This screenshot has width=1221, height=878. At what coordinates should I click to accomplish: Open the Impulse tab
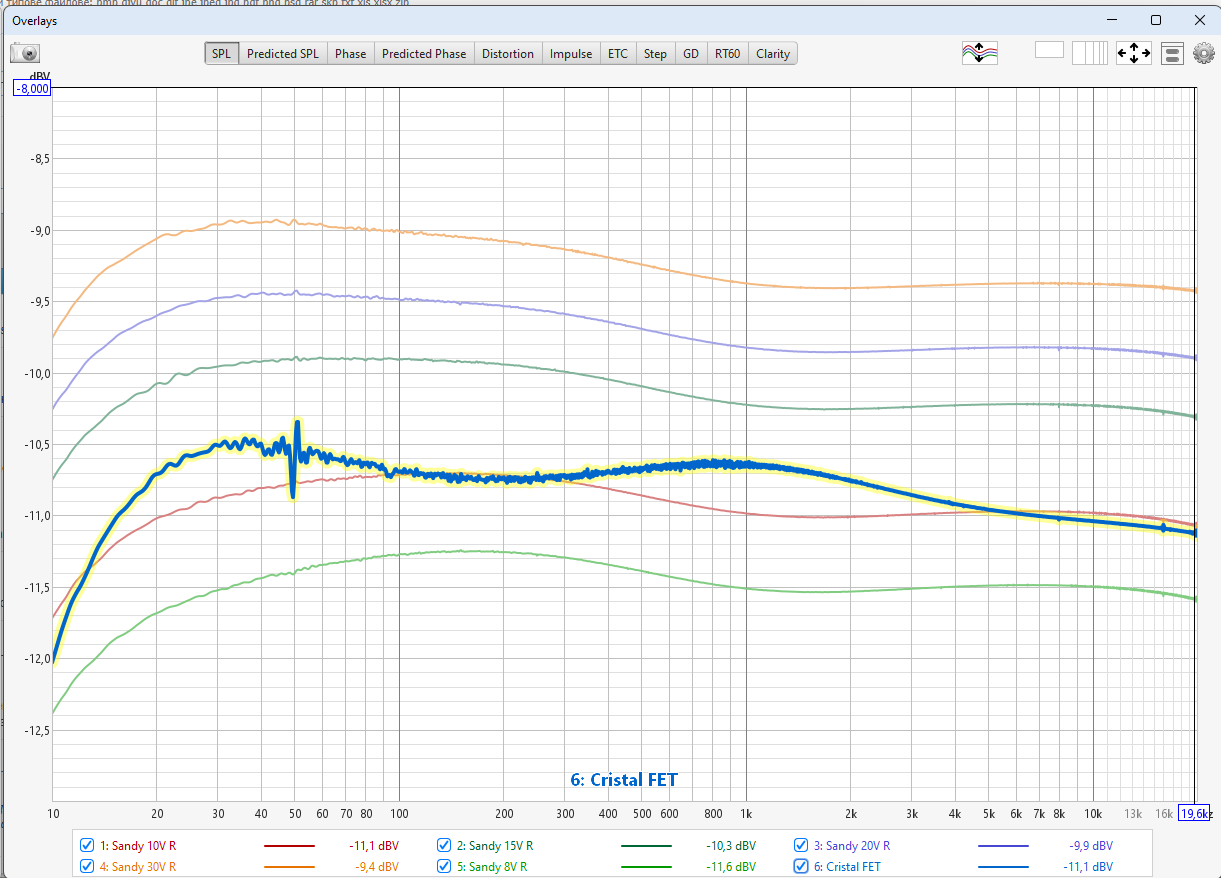click(571, 54)
